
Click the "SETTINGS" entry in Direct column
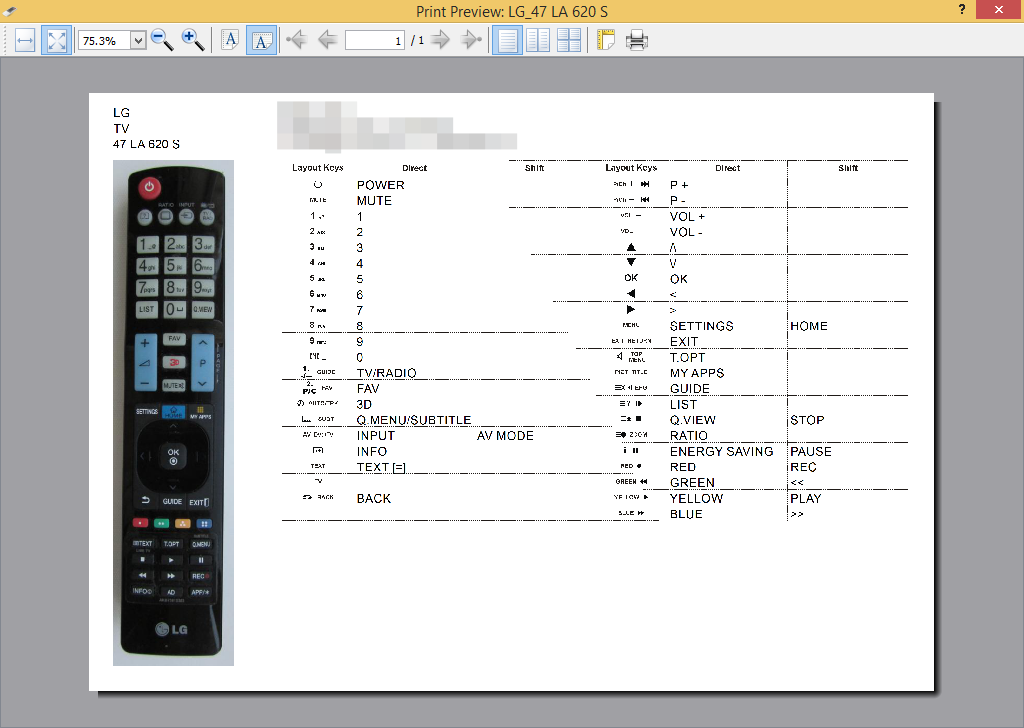tap(702, 326)
